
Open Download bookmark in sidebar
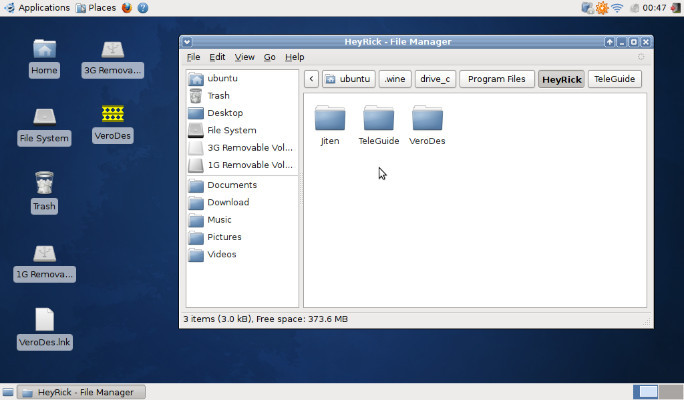(242, 202)
